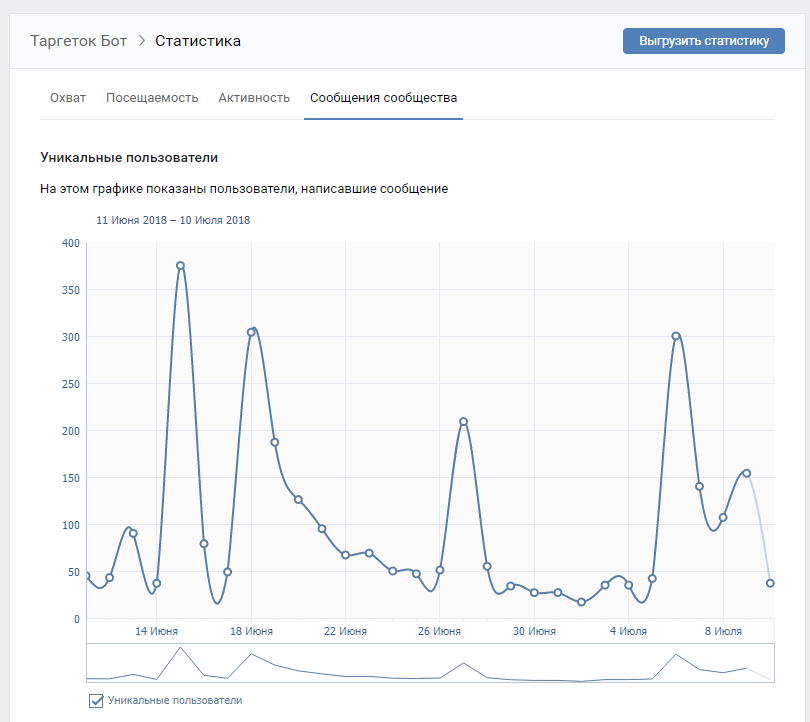
Task: Click the data point near 140 after July peak
Action: (699, 487)
